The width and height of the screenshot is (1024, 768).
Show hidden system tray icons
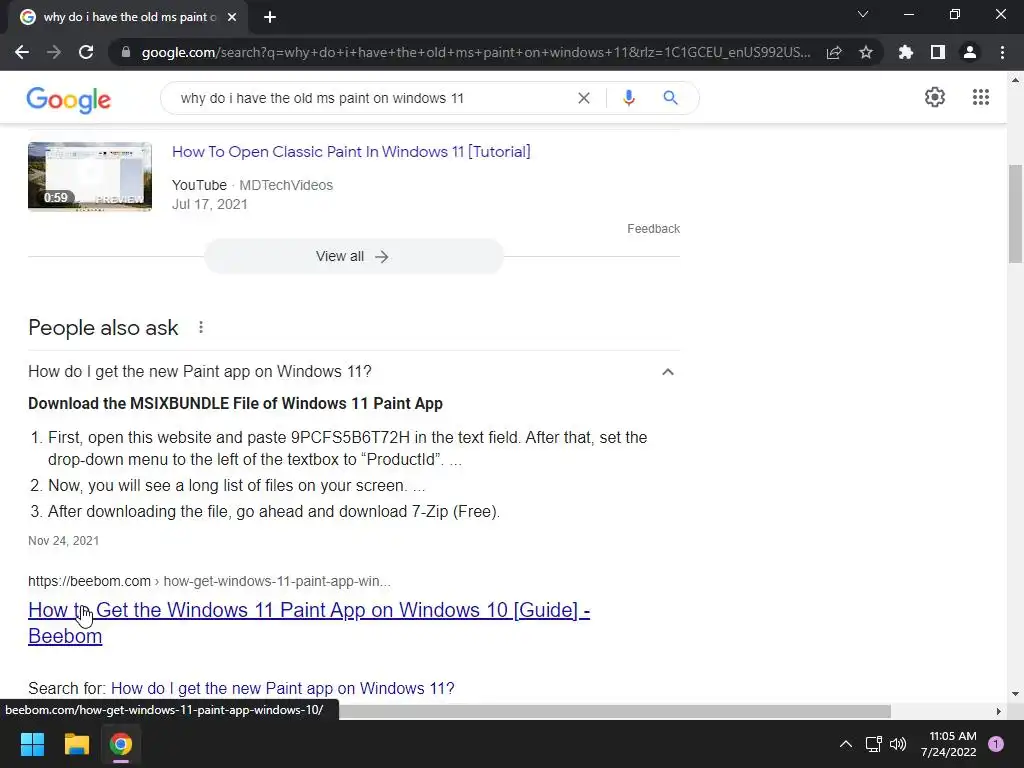click(x=845, y=744)
